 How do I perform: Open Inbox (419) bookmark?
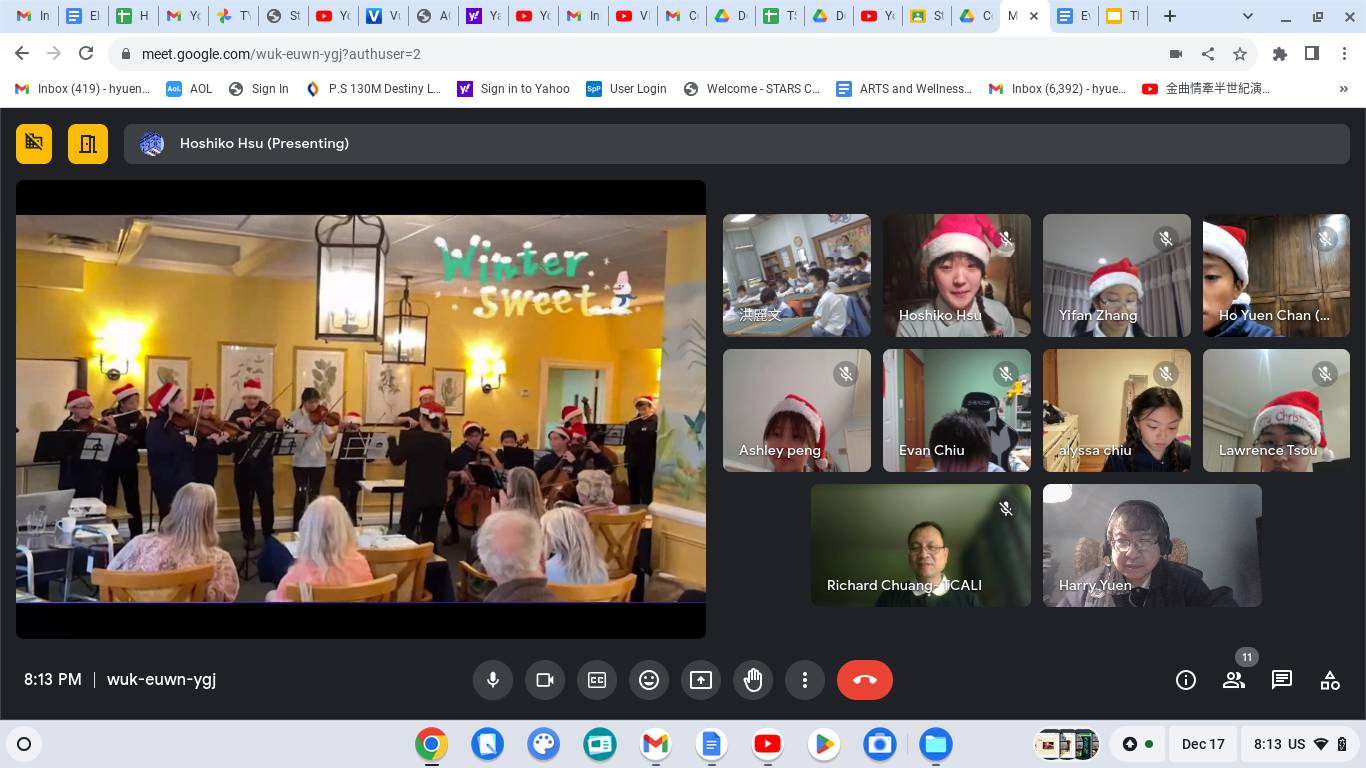[82, 89]
